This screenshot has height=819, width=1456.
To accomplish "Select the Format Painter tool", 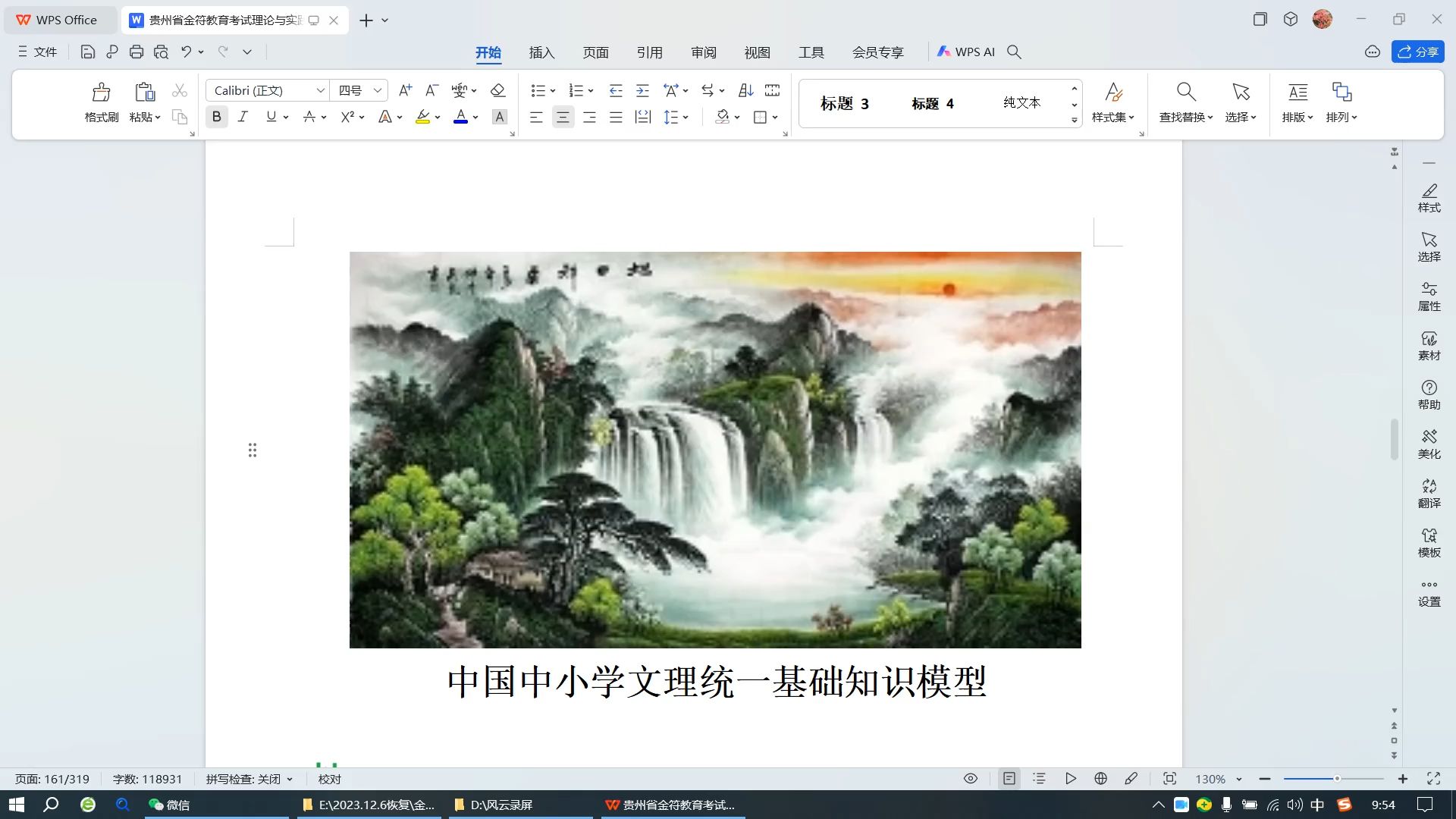I will click(x=101, y=102).
